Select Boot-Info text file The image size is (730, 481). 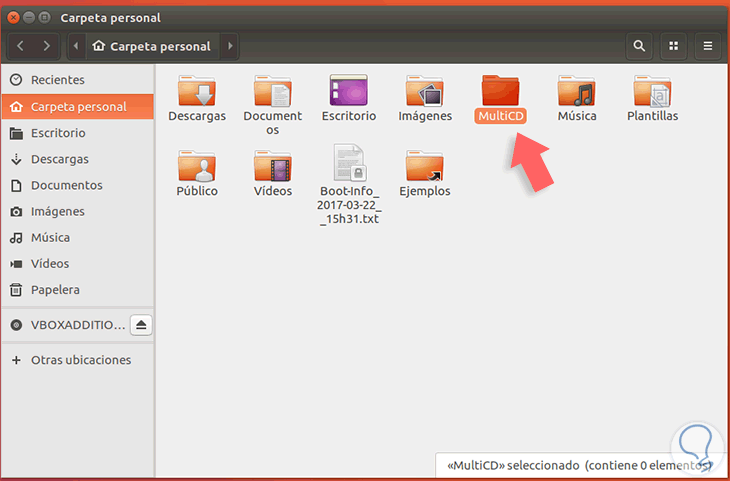coord(349,185)
